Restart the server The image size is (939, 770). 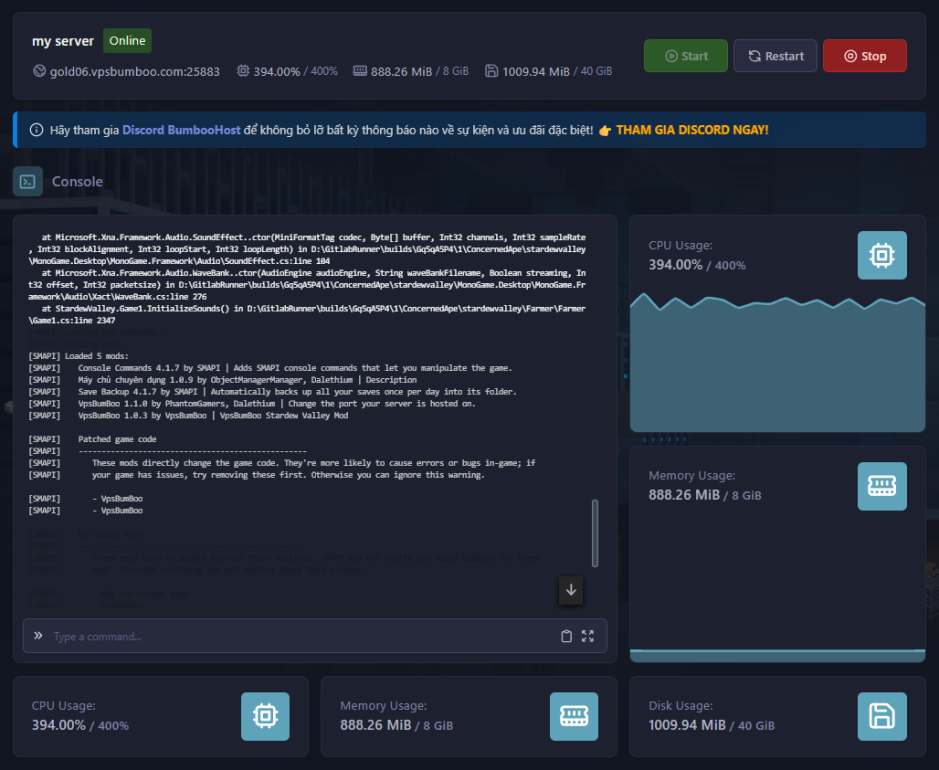(774, 56)
